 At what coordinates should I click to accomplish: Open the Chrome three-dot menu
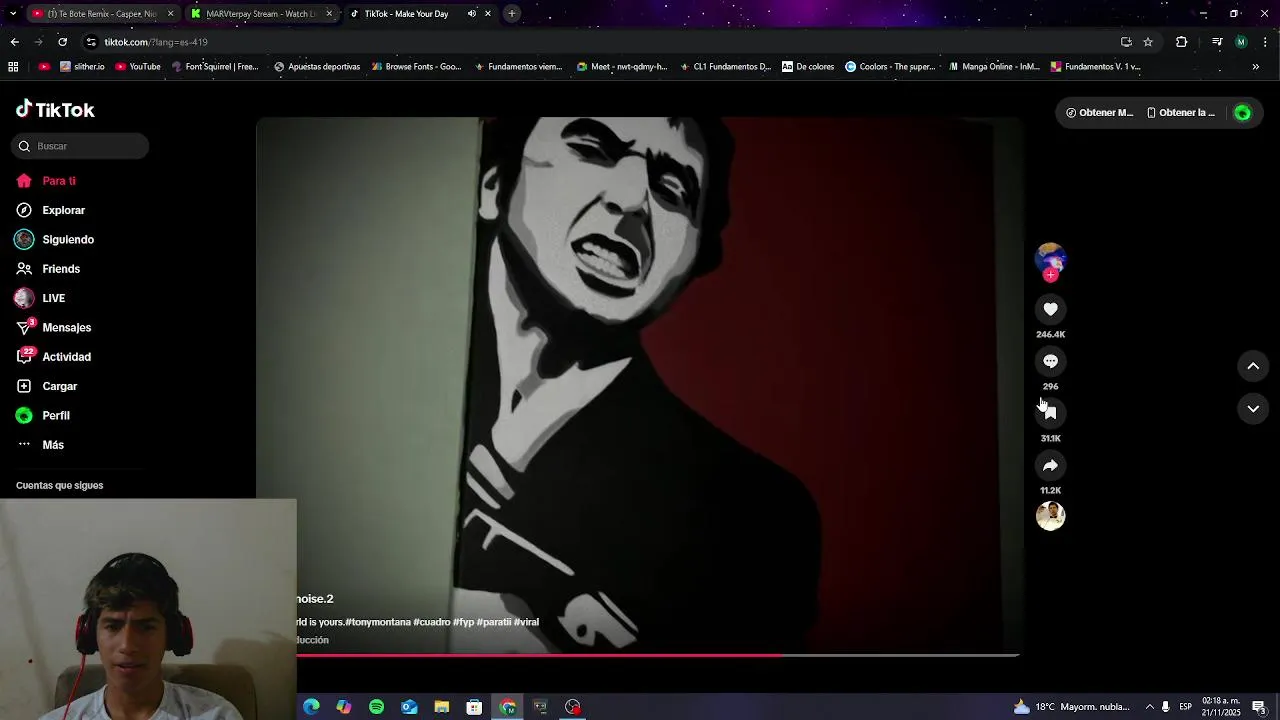click(x=1265, y=42)
